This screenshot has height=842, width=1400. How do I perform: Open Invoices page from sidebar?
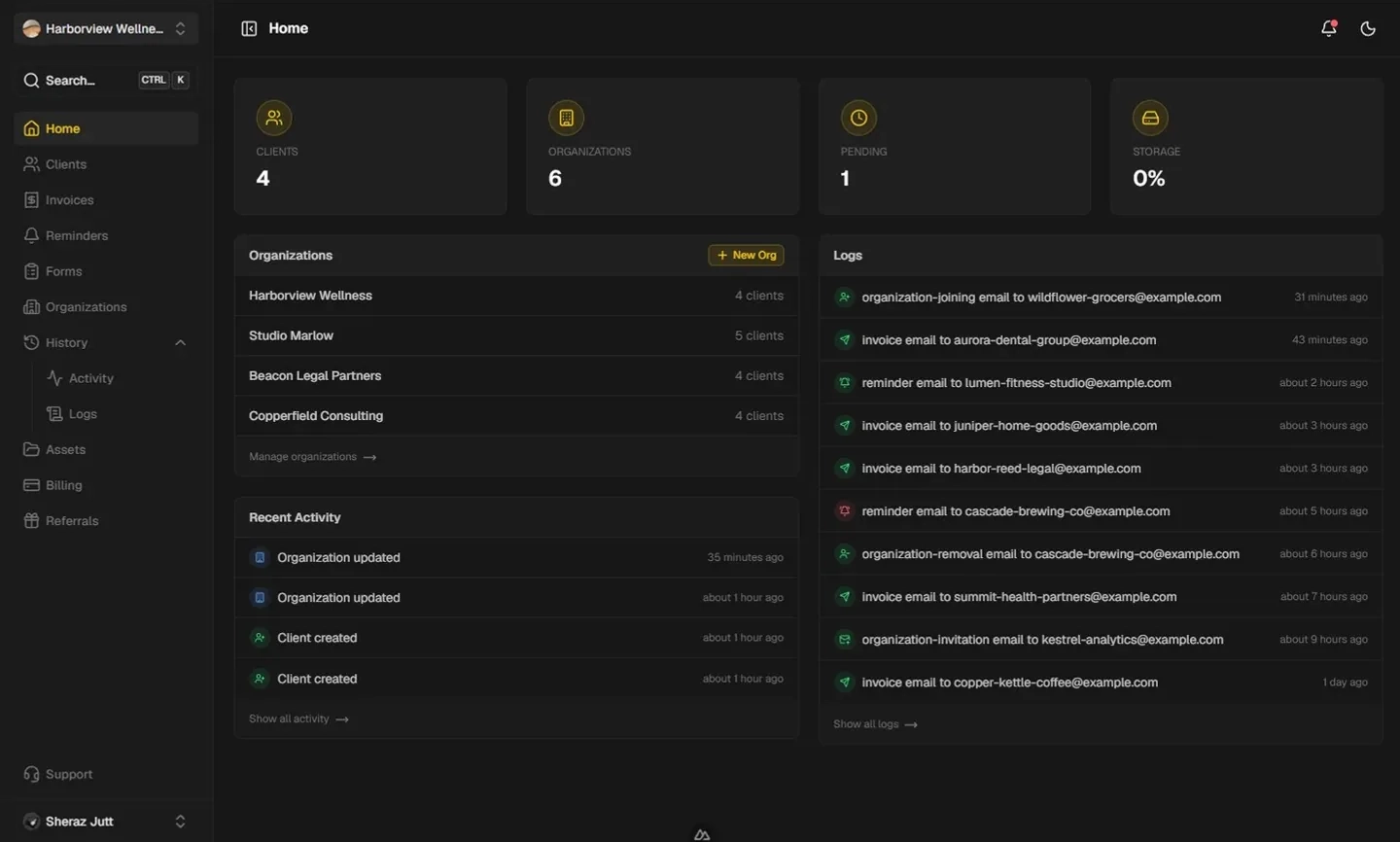(x=106, y=200)
